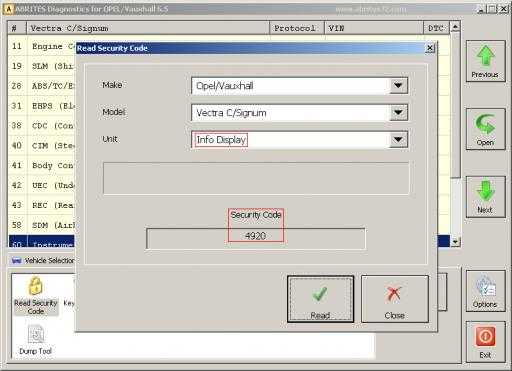512x371 pixels.
Task: Select row 26 ABS/TC in the list
Action: pos(42,86)
